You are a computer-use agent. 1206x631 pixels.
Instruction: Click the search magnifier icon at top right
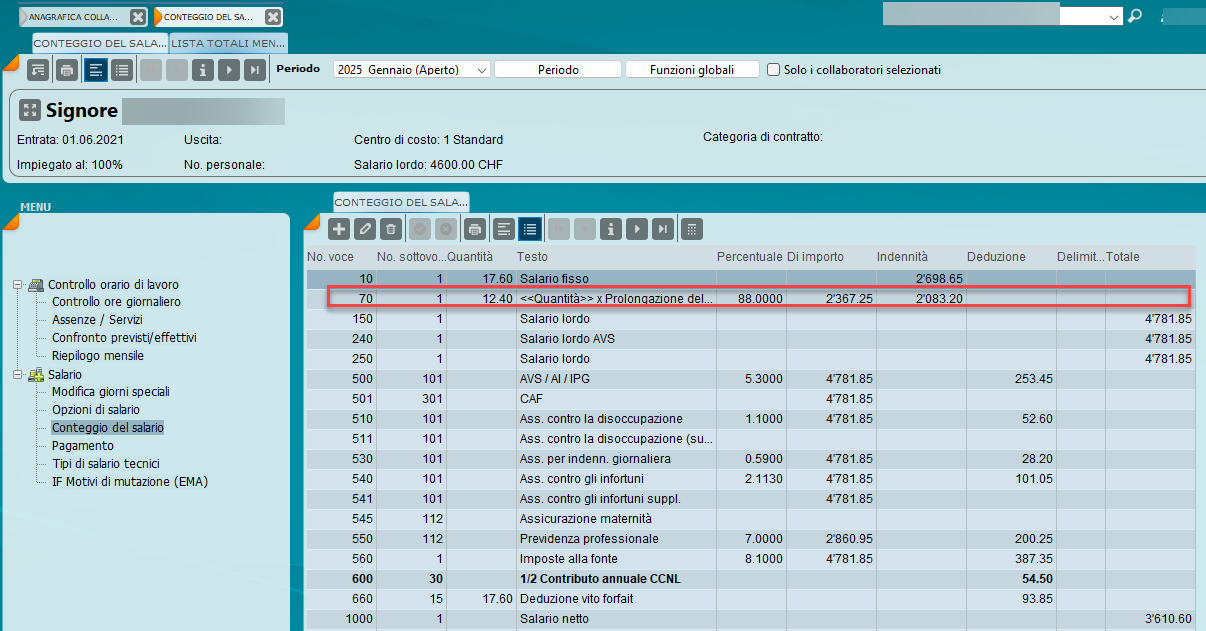1134,16
